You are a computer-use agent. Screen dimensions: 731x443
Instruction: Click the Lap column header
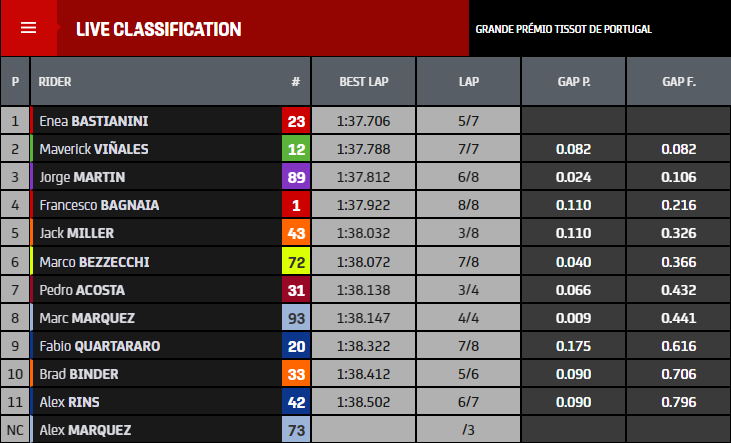(x=468, y=81)
